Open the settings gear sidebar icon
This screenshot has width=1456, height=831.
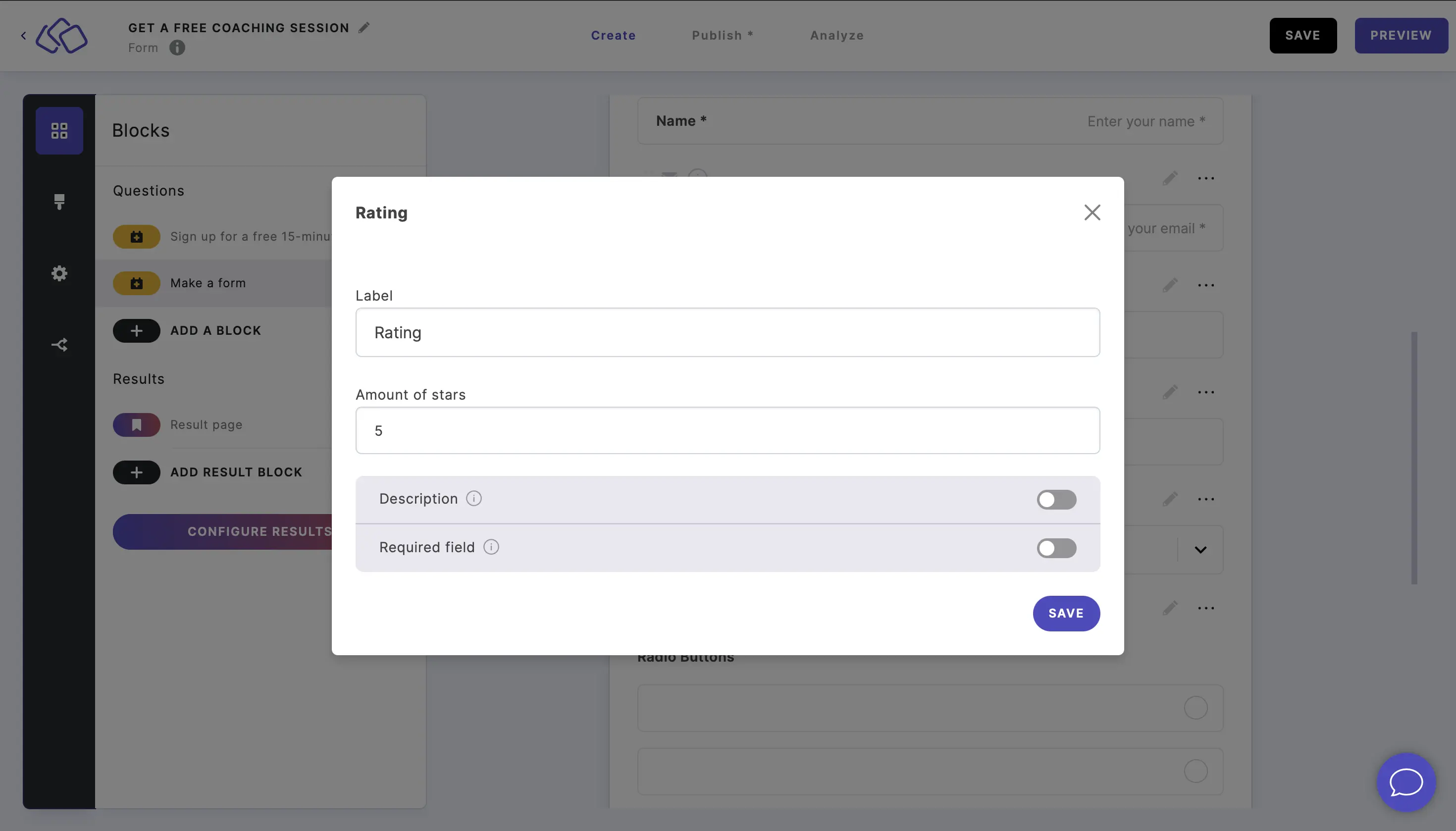[59, 273]
